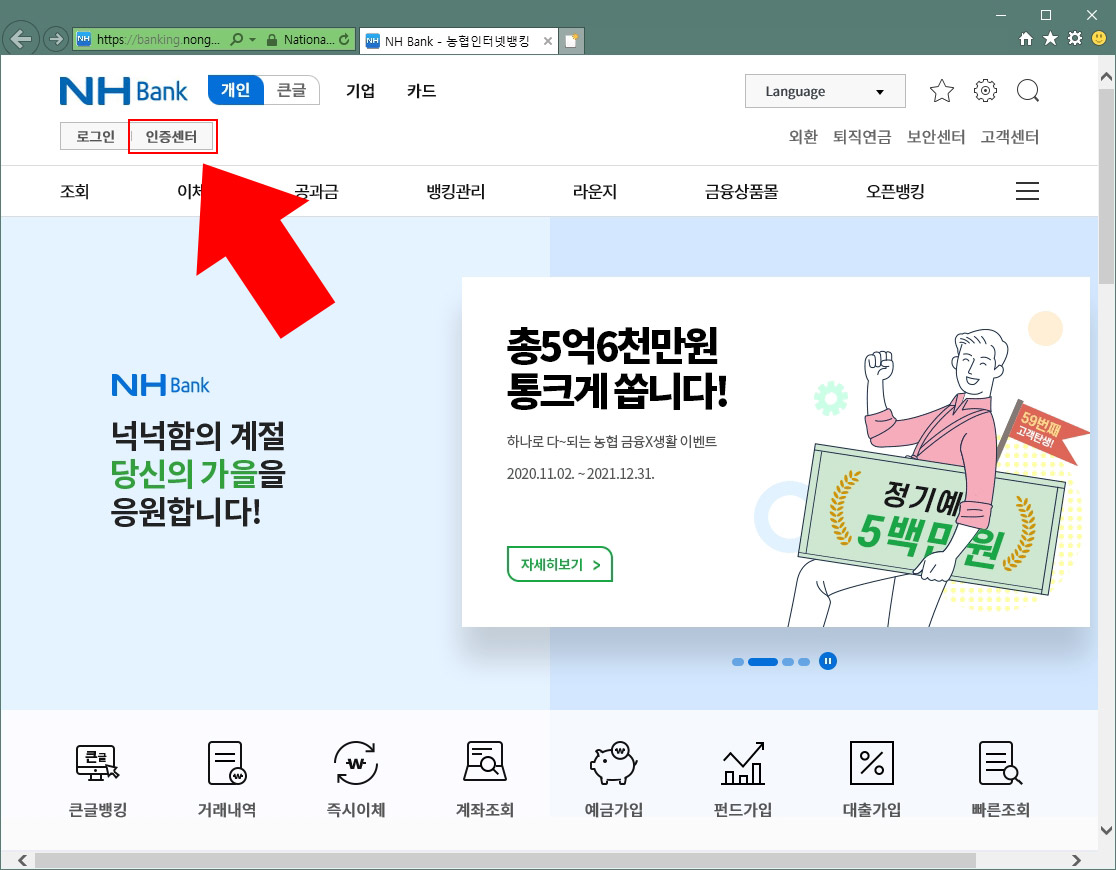Click 자세히보기 on the event banner

[x=559, y=564]
